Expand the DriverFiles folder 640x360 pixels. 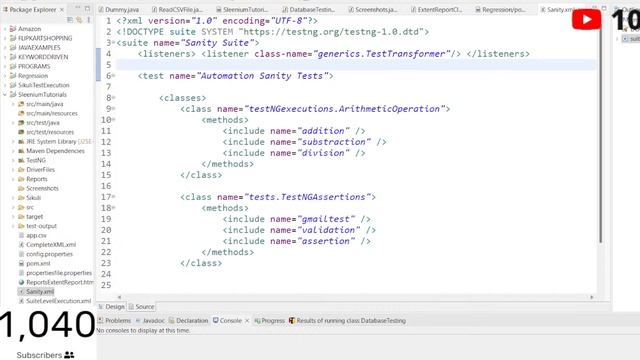point(13,169)
